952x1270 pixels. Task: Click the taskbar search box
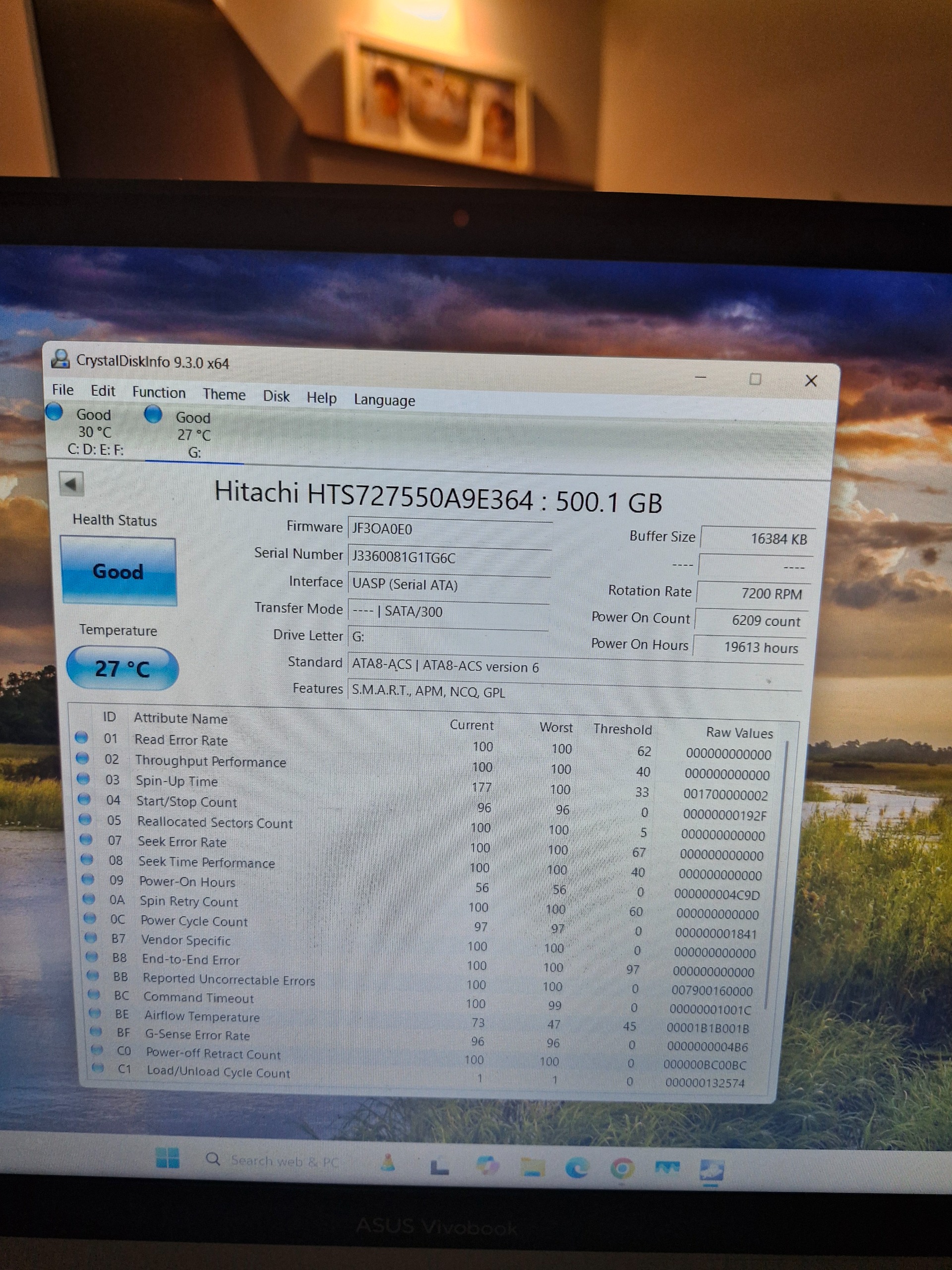pos(273,1160)
